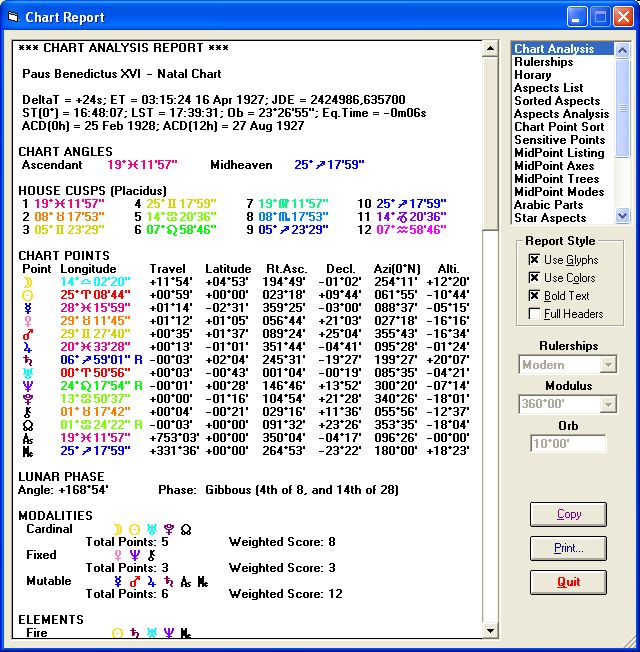This screenshot has width=640, height=652.
Task: Click the Print... button
Action: (568, 548)
